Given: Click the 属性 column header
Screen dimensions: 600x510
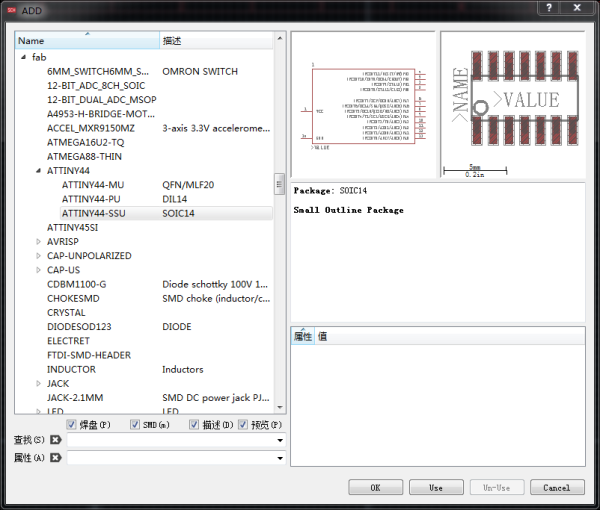Looking at the screenshot, I should point(303,336).
